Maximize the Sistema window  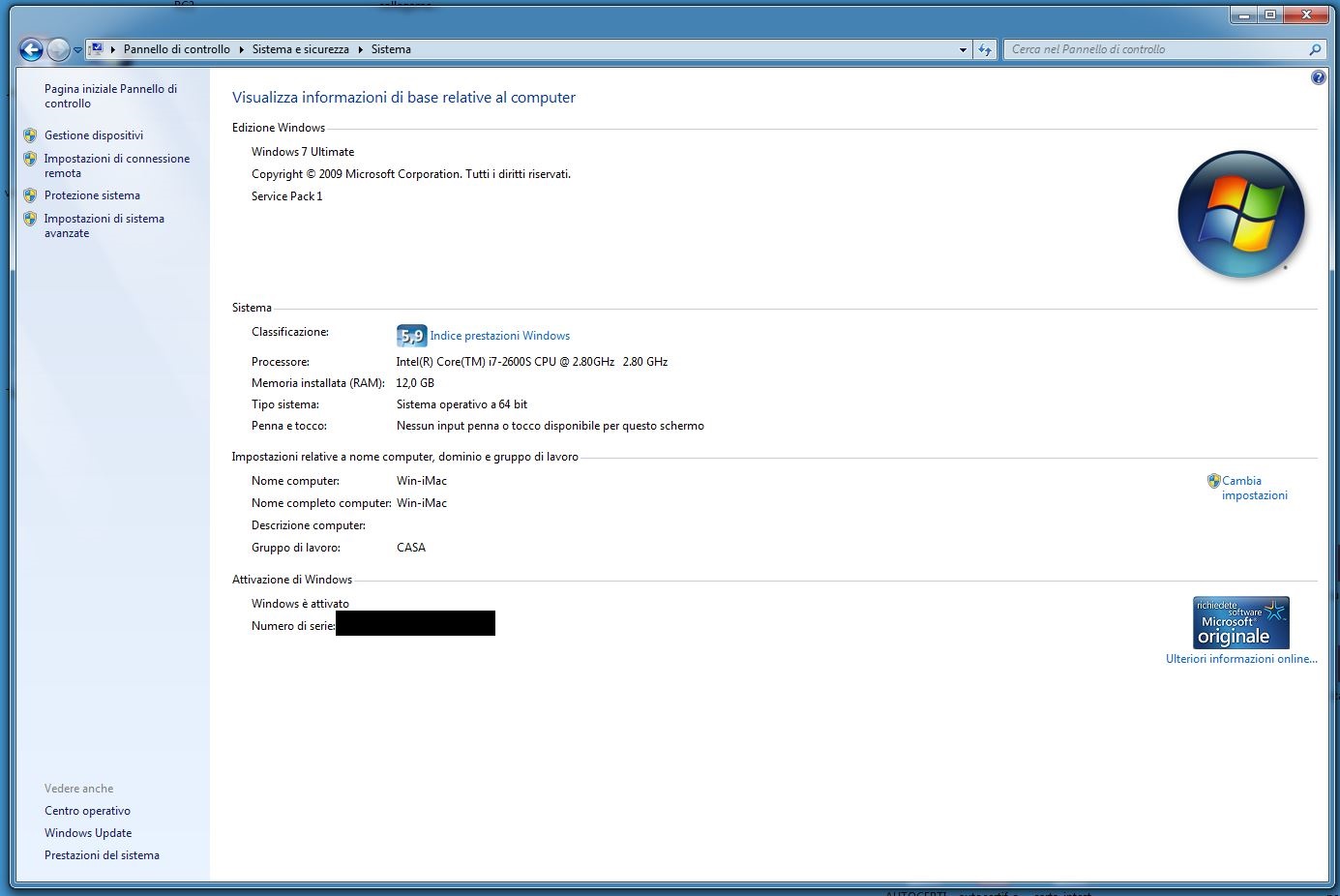1270,15
